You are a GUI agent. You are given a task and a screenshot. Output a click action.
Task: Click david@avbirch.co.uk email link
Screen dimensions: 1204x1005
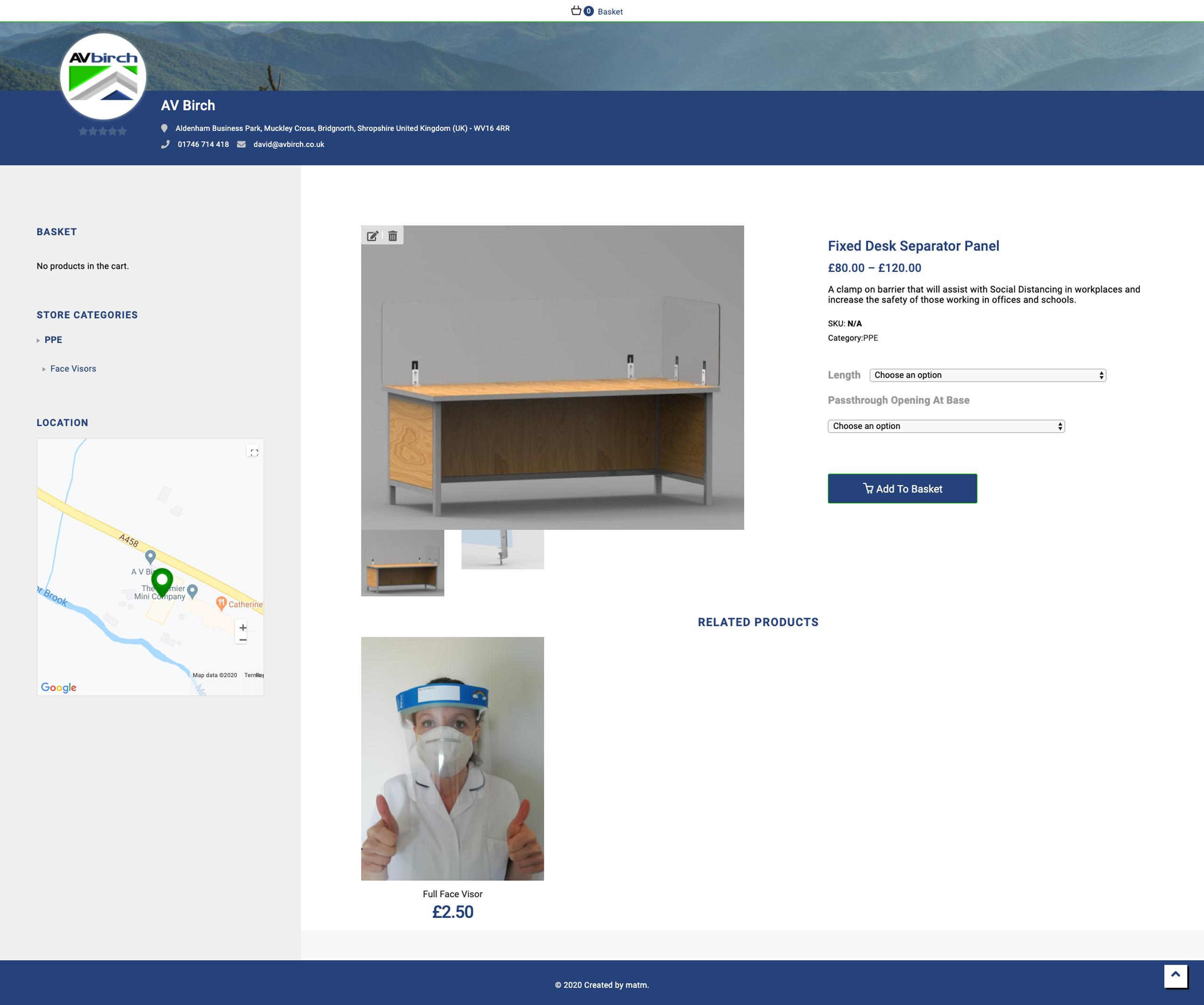point(288,144)
